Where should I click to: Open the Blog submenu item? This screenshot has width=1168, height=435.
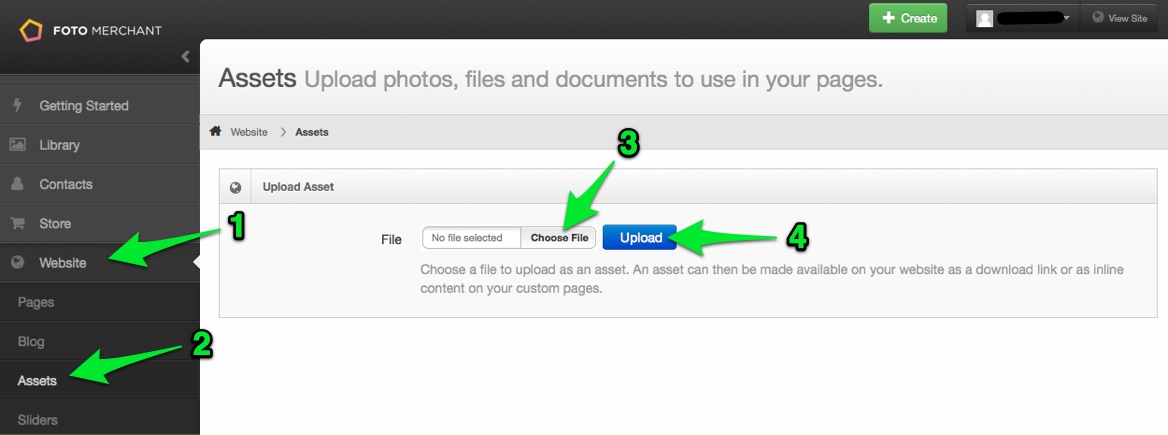click(x=100, y=342)
